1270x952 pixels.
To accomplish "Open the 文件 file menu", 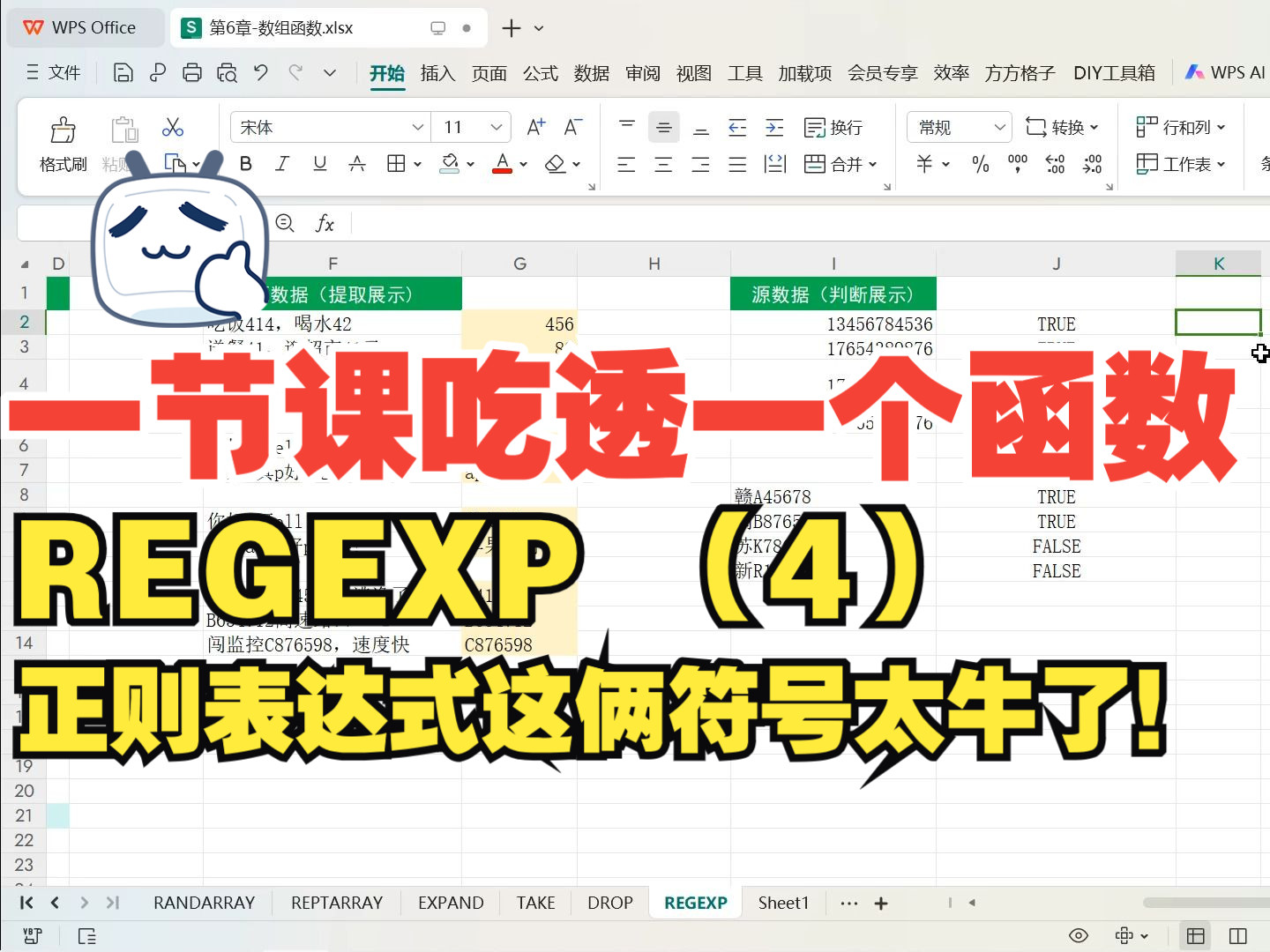I will 54,73.
